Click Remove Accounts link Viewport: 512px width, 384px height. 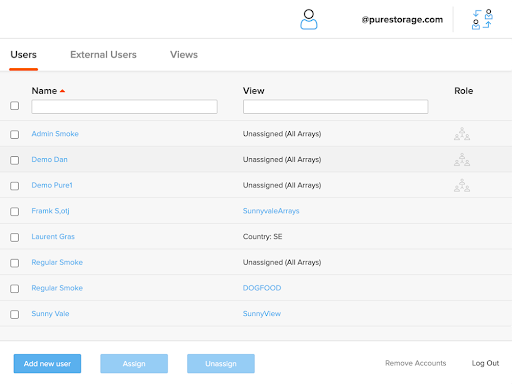[415, 363]
